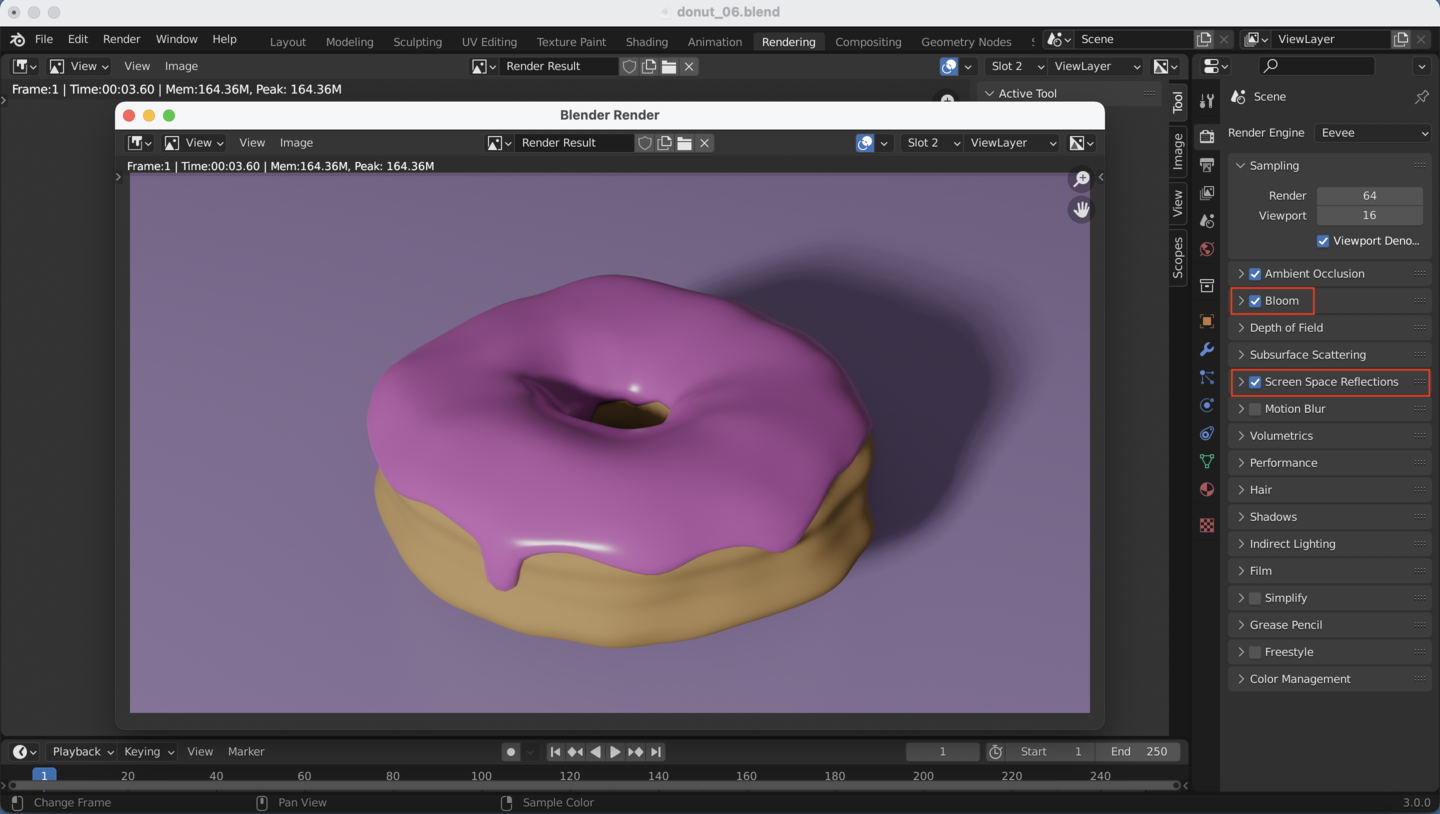This screenshot has height=814, width=1440.
Task: Open the Material properties tab
Action: [x=1207, y=489]
